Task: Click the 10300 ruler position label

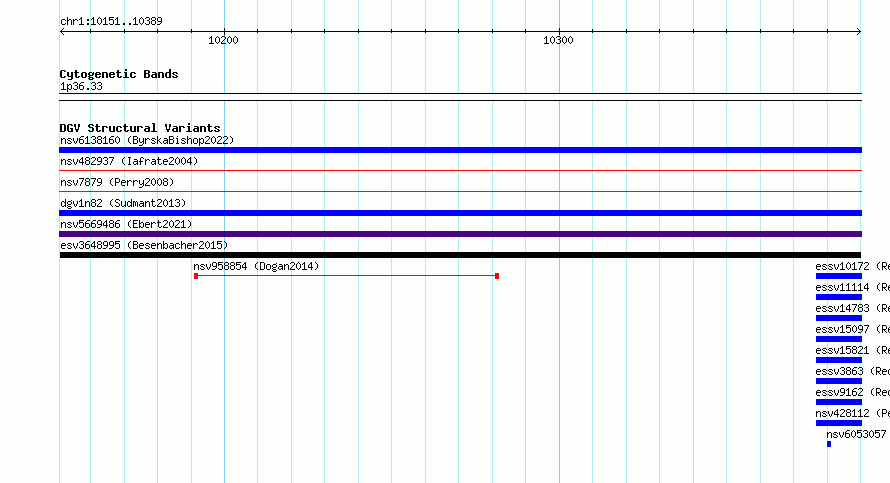Action: coord(558,40)
